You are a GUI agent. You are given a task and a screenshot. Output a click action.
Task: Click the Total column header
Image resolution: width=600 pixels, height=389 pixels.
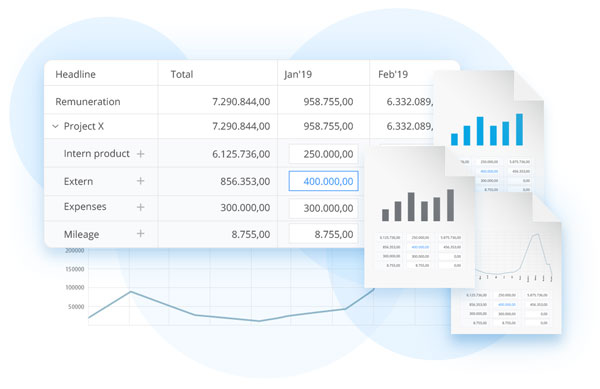(182, 74)
